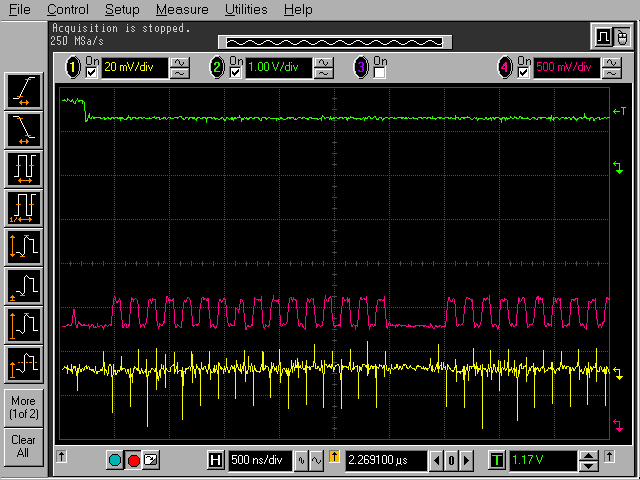Screen dimensions: 640x480
Task: Click the memory bar waveform overview
Action: pos(335,42)
